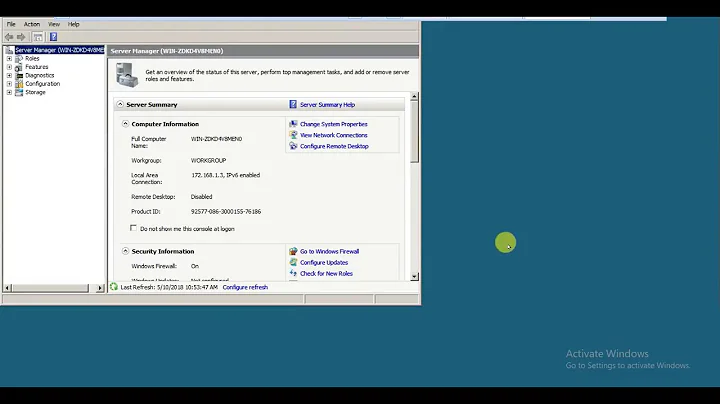Click the tree pane scroll-left arrow

tap(7, 288)
